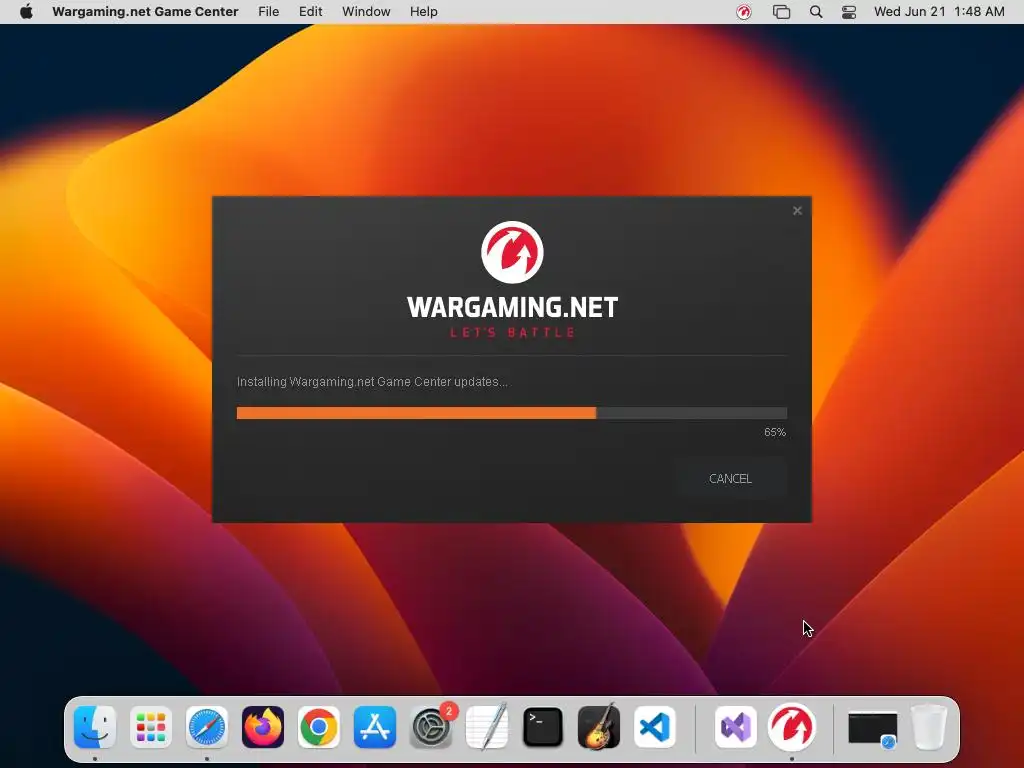Open Control Center in menu bar

848,12
